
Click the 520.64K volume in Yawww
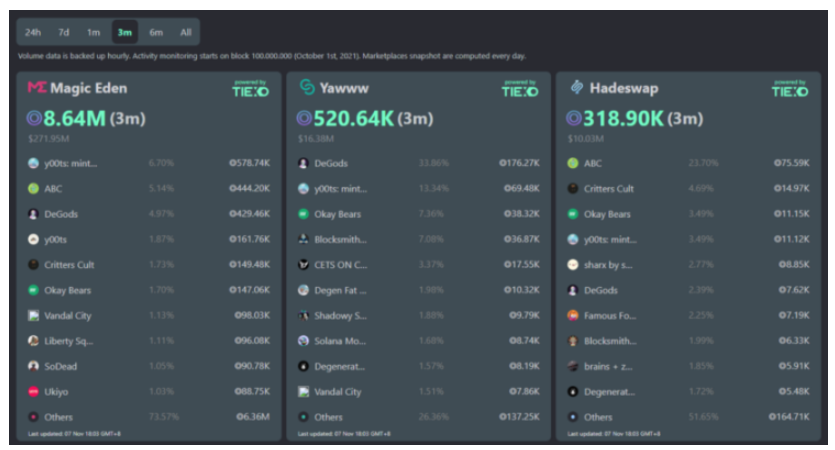354,118
